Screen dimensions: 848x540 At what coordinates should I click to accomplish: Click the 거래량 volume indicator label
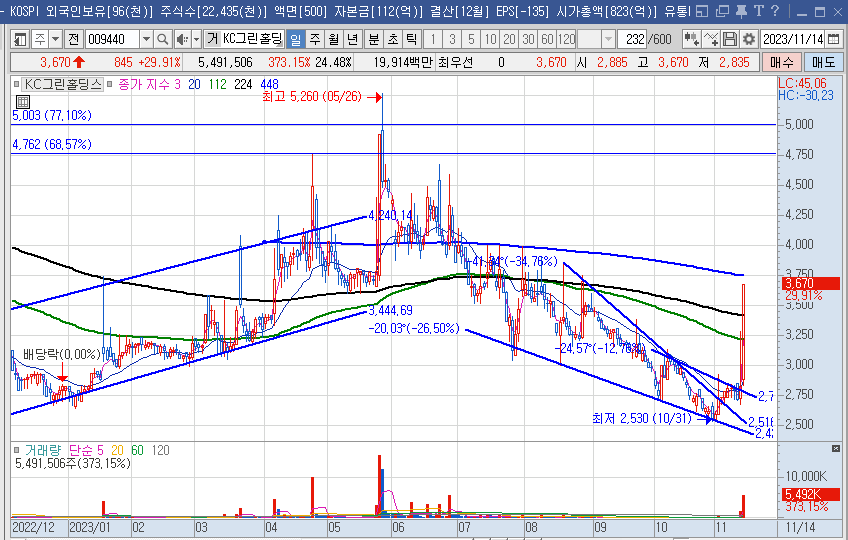point(43,450)
